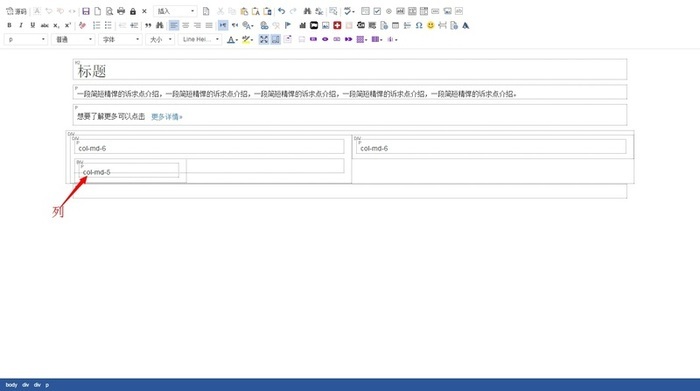
Task: Remove formatting with eraser icon
Action: 82,25
